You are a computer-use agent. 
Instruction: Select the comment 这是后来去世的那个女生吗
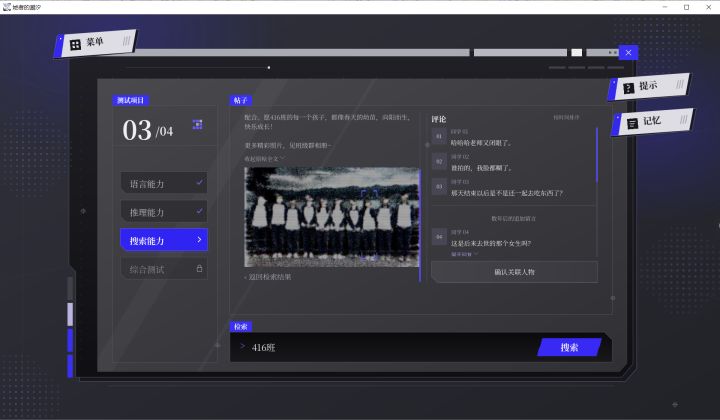click(x=491, y=243)
